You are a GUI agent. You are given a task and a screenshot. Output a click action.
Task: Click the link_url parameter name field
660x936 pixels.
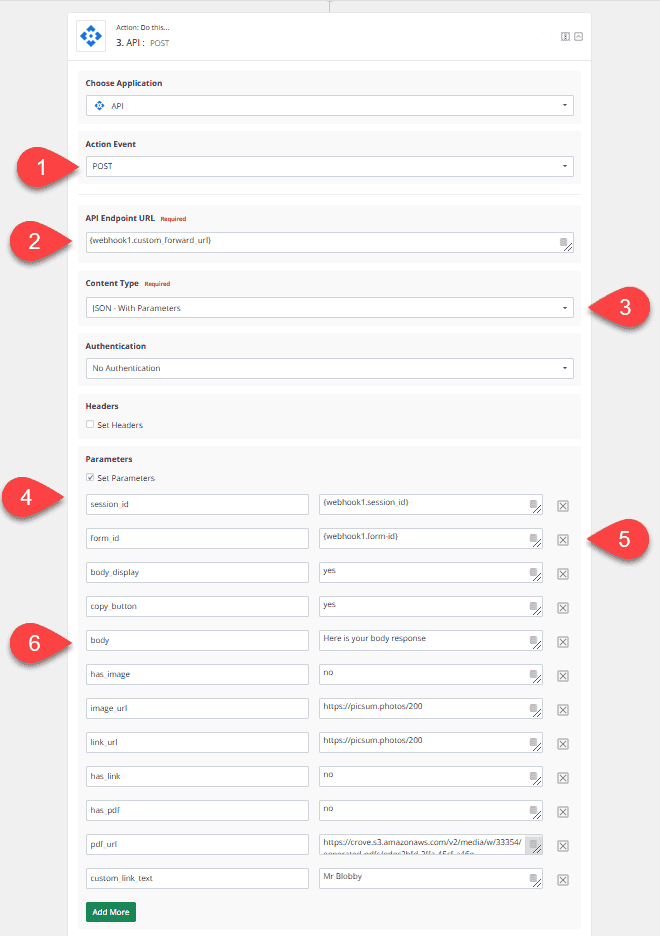pyautogui.click(x=197, y=743)
